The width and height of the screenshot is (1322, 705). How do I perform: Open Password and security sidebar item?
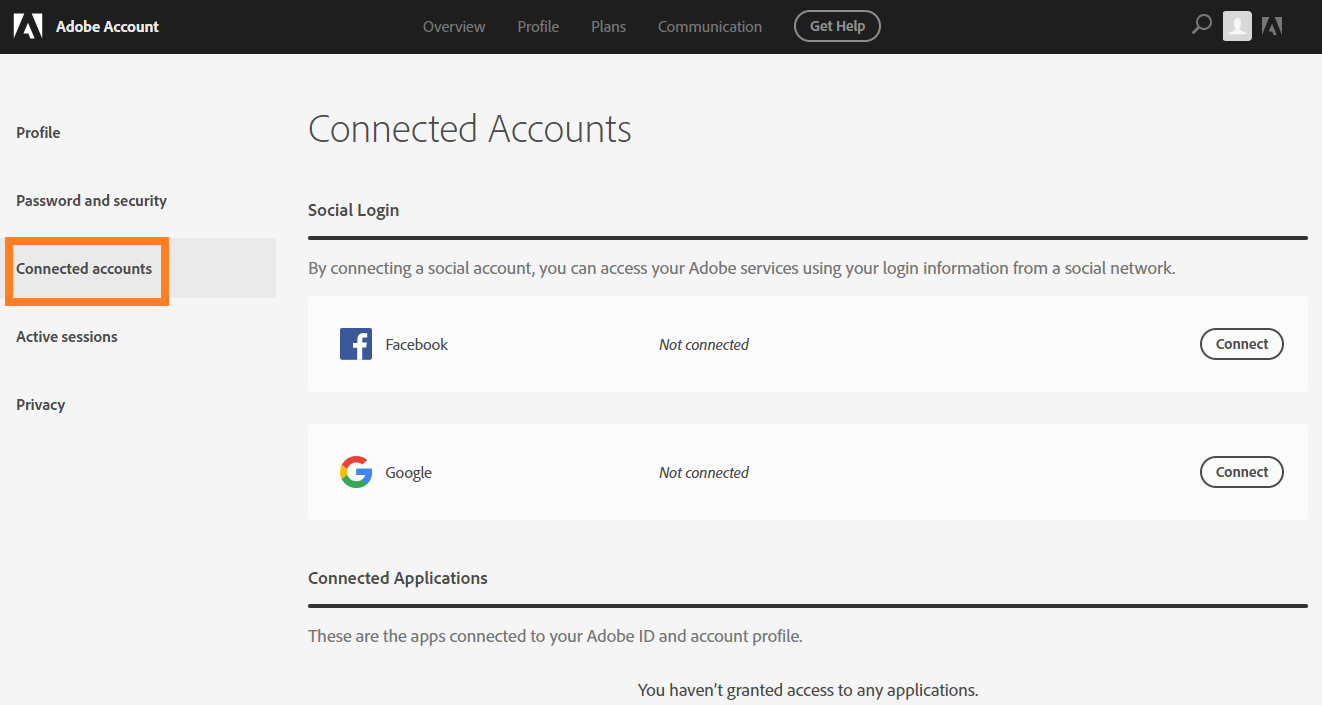click(x=91, y=201)
